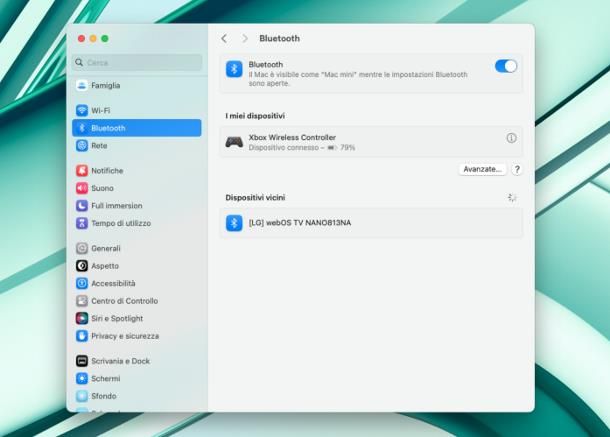Screen dimensions: 610x437
Task: Open the Rete globe icon
Action: point(82,146)
